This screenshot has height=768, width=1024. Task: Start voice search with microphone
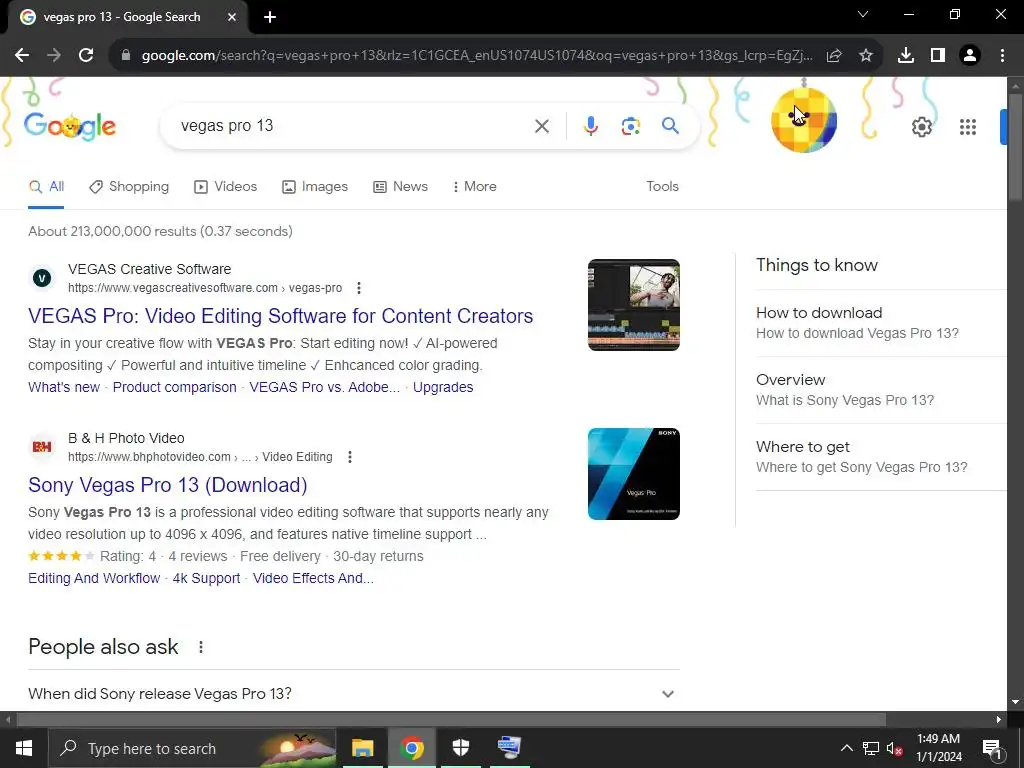590,126
